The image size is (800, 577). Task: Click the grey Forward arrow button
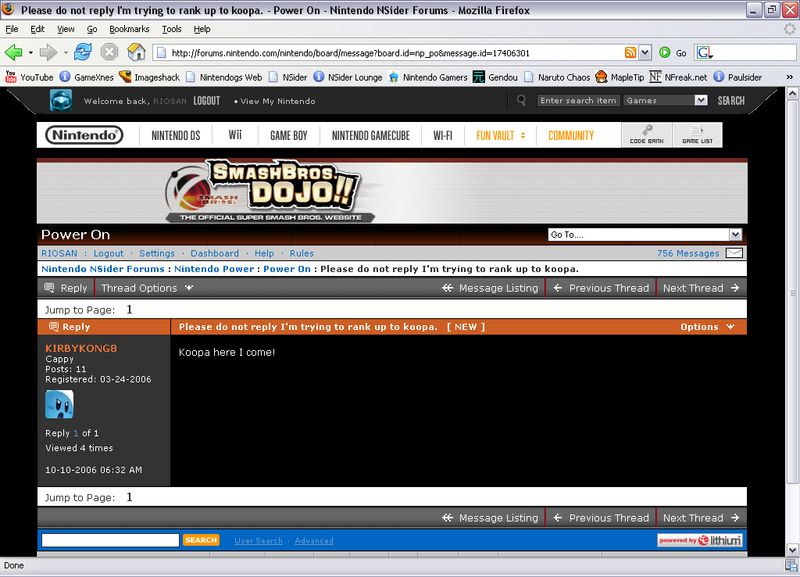point(48,52)
